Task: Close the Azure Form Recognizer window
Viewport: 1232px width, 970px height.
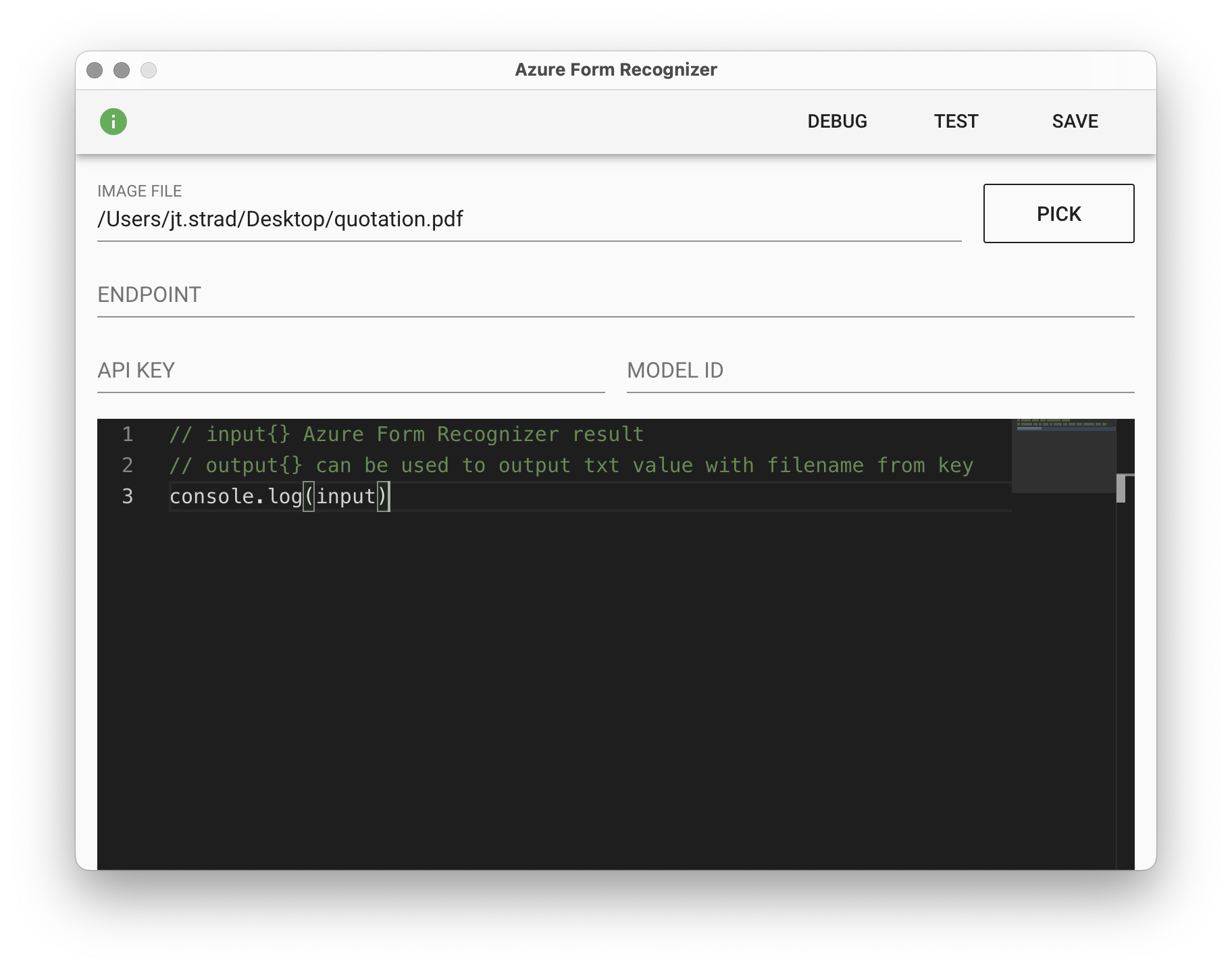Action: point(95,70)
